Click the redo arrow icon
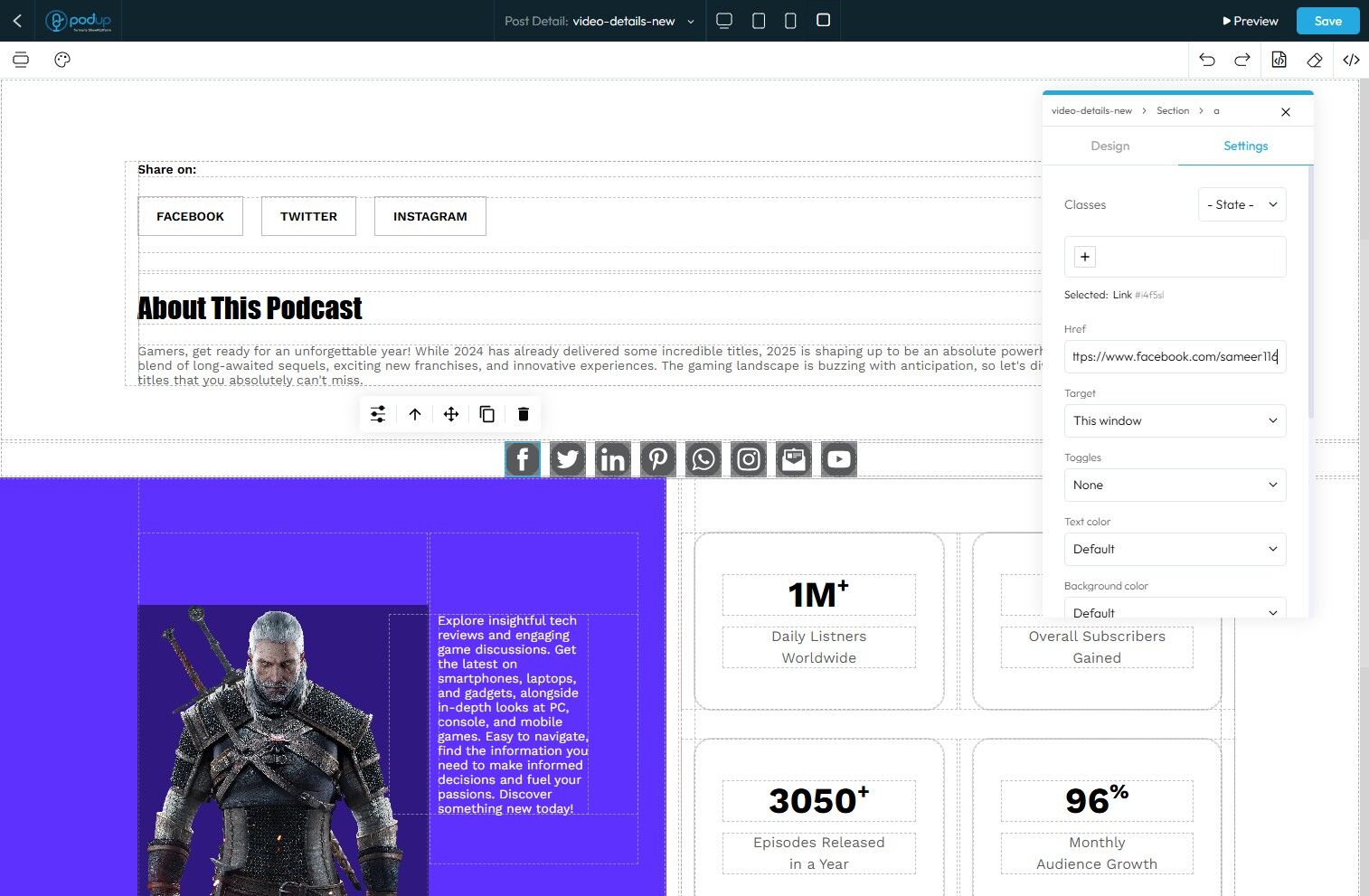Viewport: 1369px width, 896px height. coord(1242,60)
